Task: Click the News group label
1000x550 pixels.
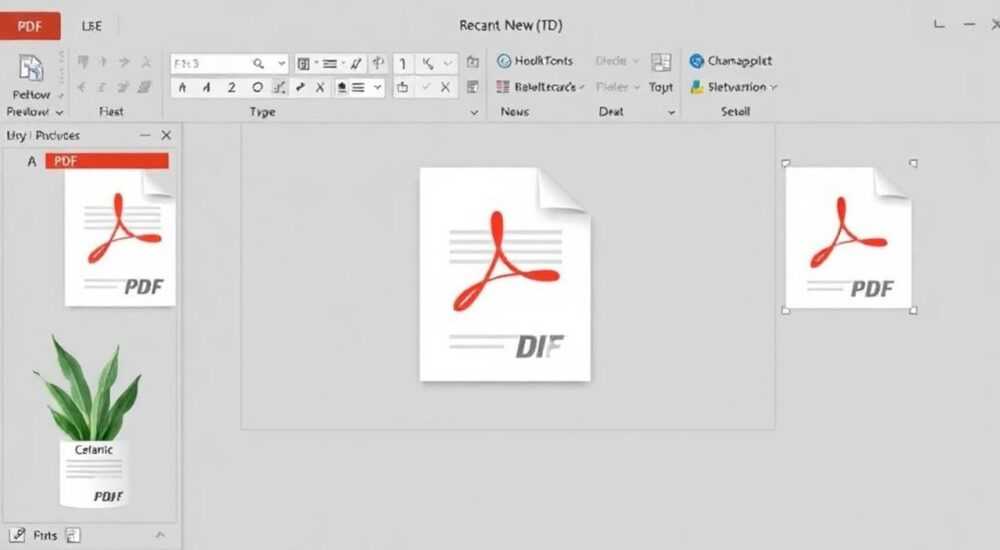Action: [515, 112]
